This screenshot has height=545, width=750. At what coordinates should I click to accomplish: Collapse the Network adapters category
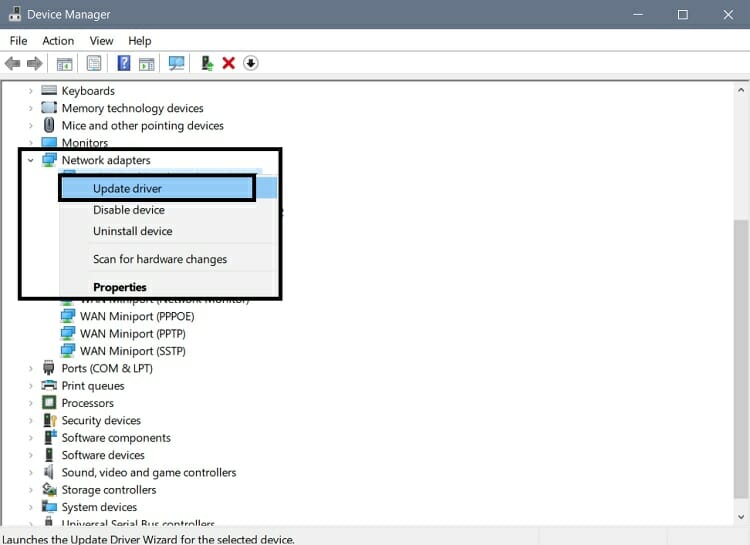coord(31,160)
